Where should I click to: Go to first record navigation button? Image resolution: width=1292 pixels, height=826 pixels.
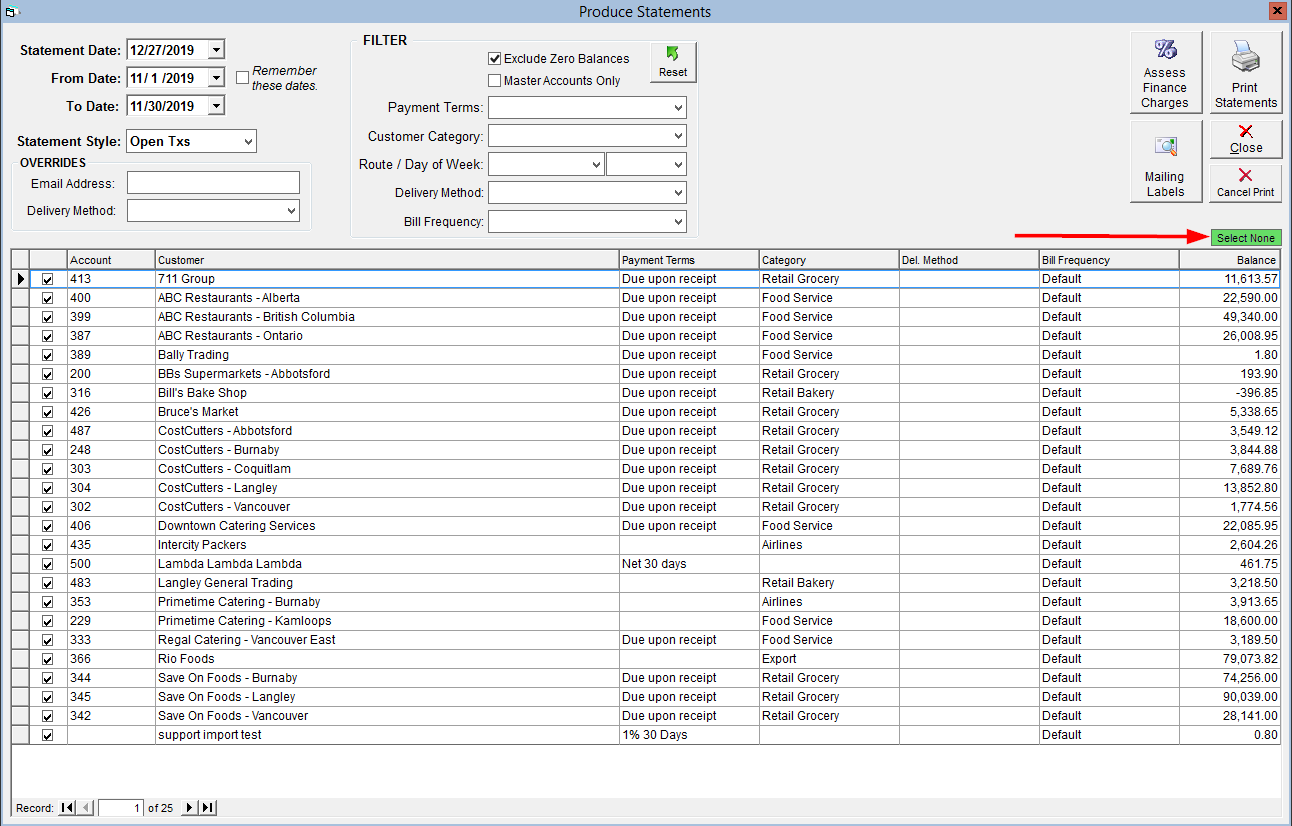[67, 808]
